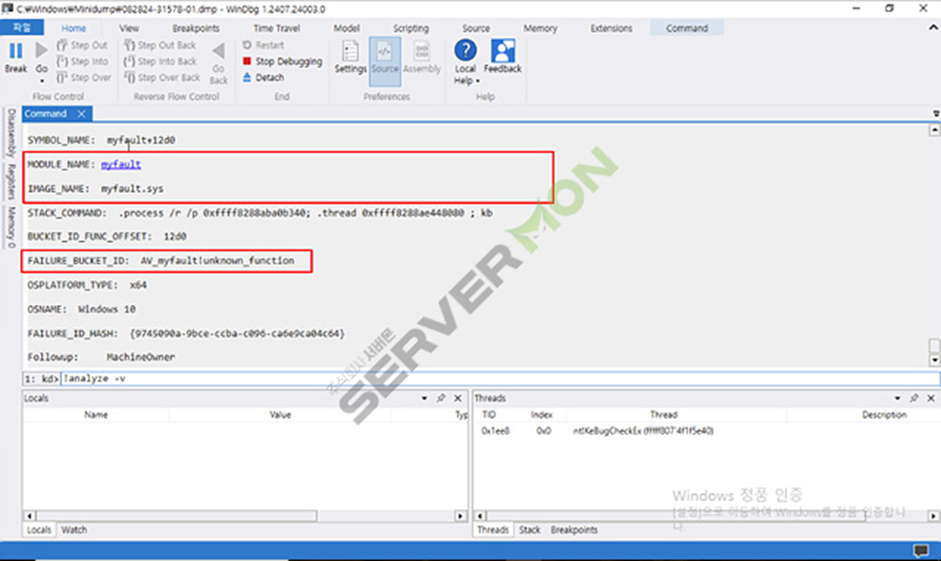Image resolution: width=941 pixels, height=561 pixels.
Task: Click Detach in the End group
Action: coord(263,77)
